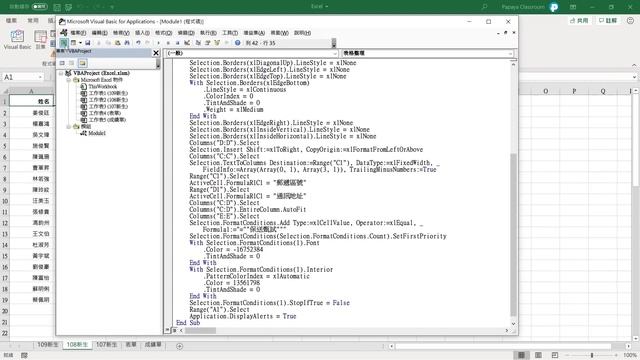This screenshot has width=640, height=360.
Task: Click column header P in Excel
Action: pyautogui.click(x=574, y=91)
